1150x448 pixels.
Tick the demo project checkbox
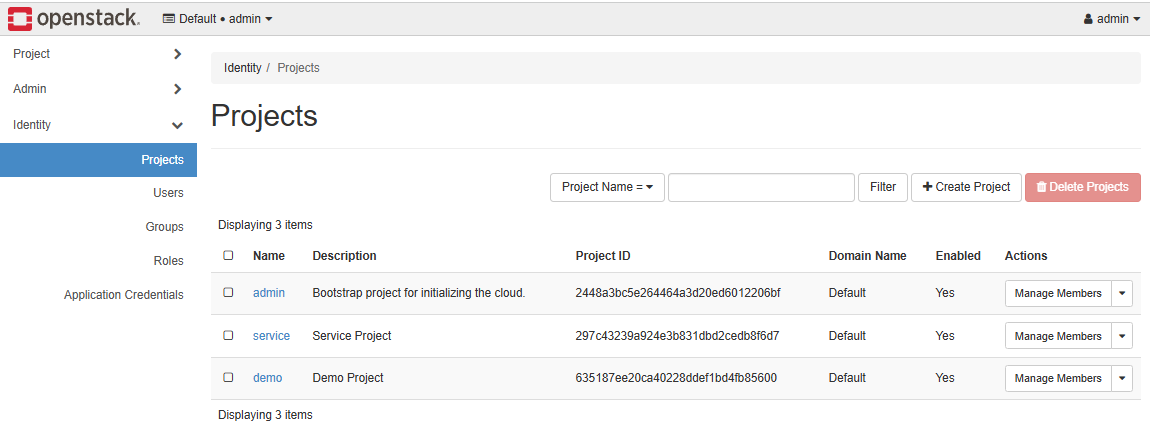coord(228,378)
